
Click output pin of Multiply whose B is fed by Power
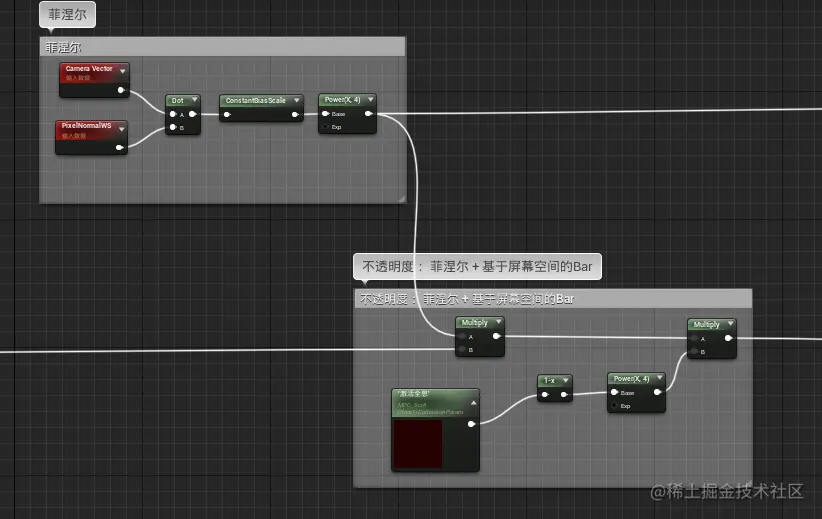pyautogui.click(x=728, y=339)
